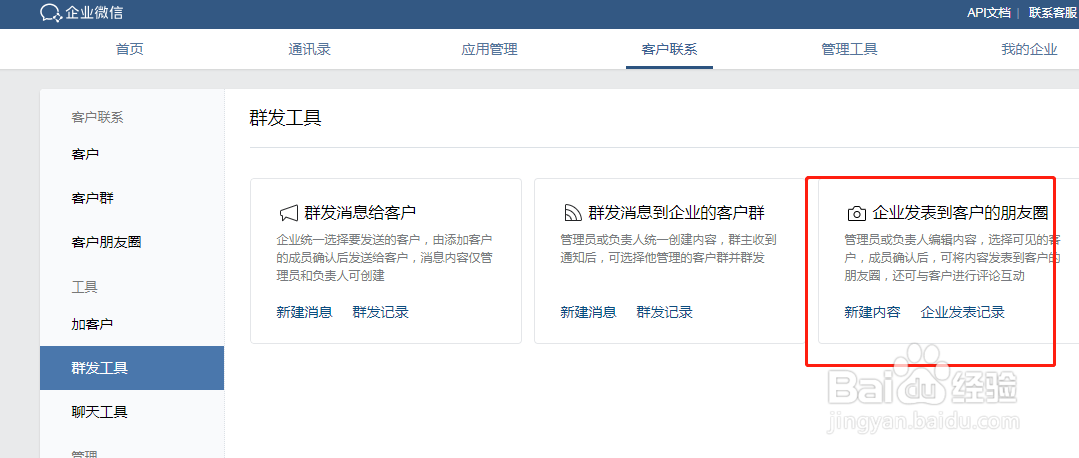Click the broadcast icon beside 群发消息到企业的客户群
Viewport: 1079px width, 458px height.
point(573,213)
